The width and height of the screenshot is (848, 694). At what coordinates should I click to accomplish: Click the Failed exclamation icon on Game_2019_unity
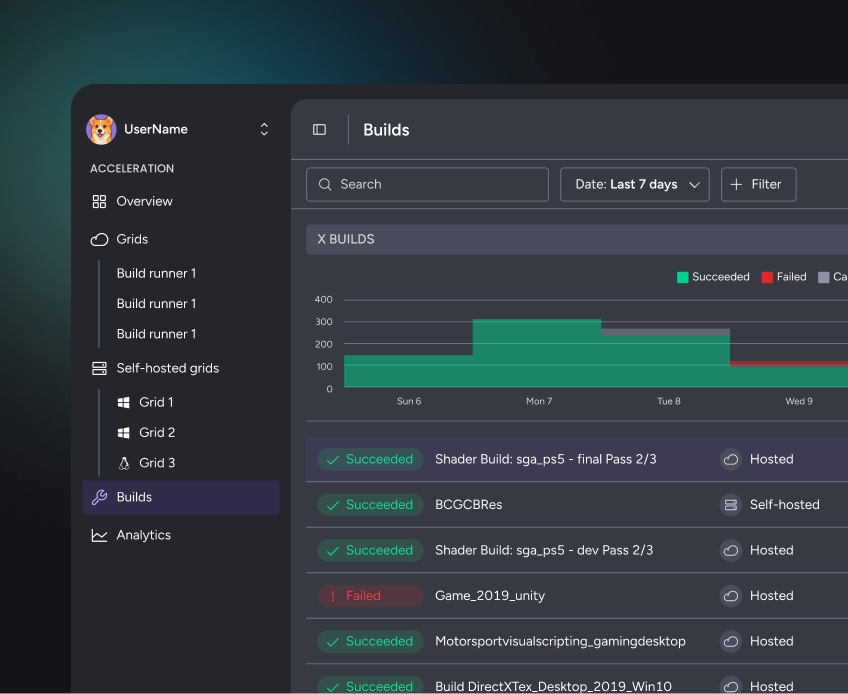click(333, 596)
